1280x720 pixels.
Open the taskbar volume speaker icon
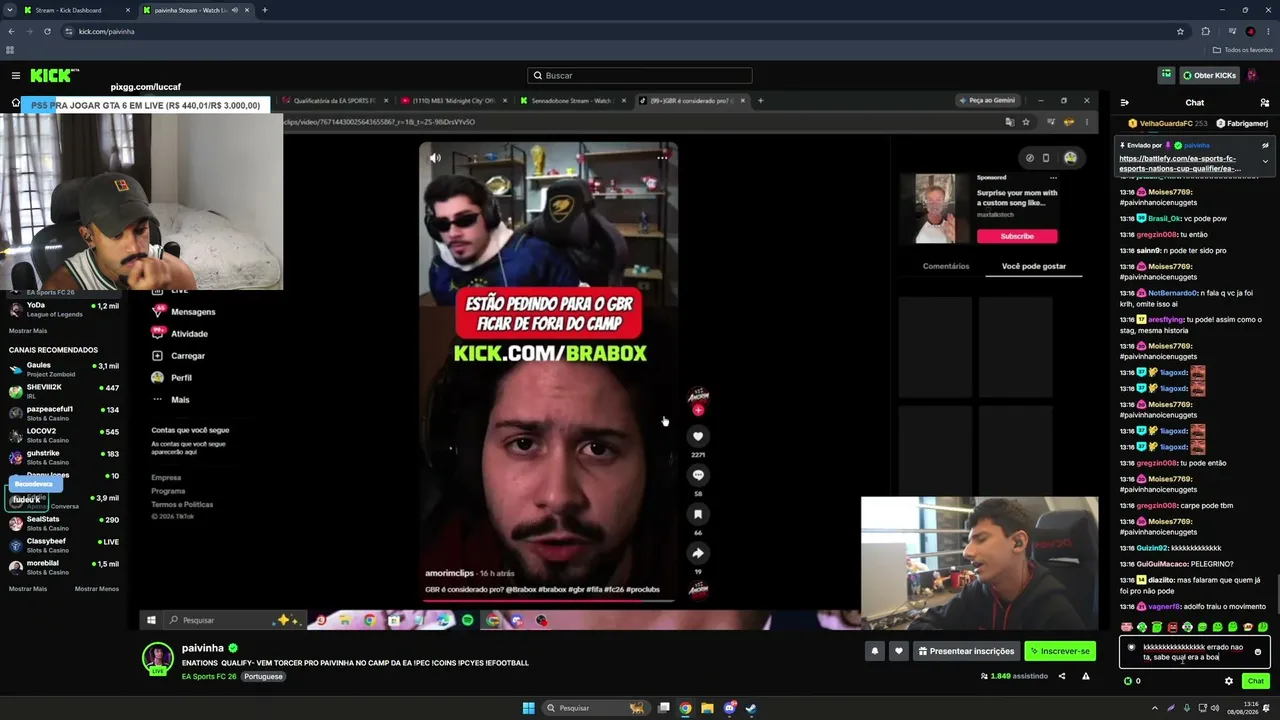1216,708
